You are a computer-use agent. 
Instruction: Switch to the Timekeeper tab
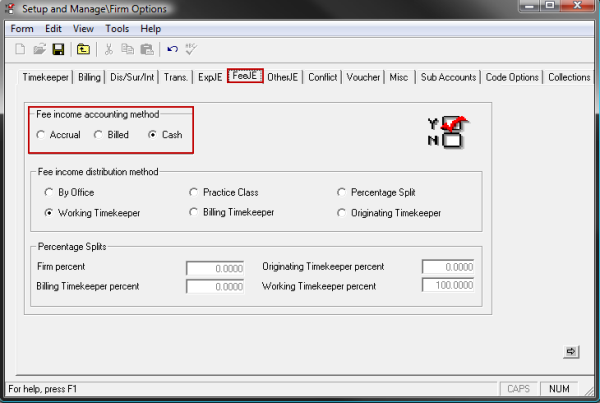46,77
